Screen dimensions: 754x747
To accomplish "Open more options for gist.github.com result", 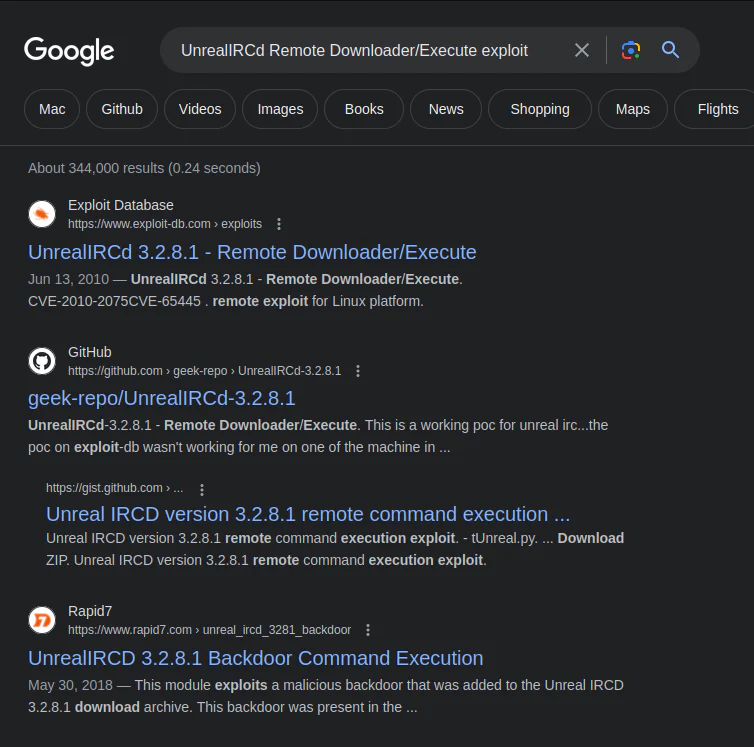I will pyautogui.click(x=202, y=490).
